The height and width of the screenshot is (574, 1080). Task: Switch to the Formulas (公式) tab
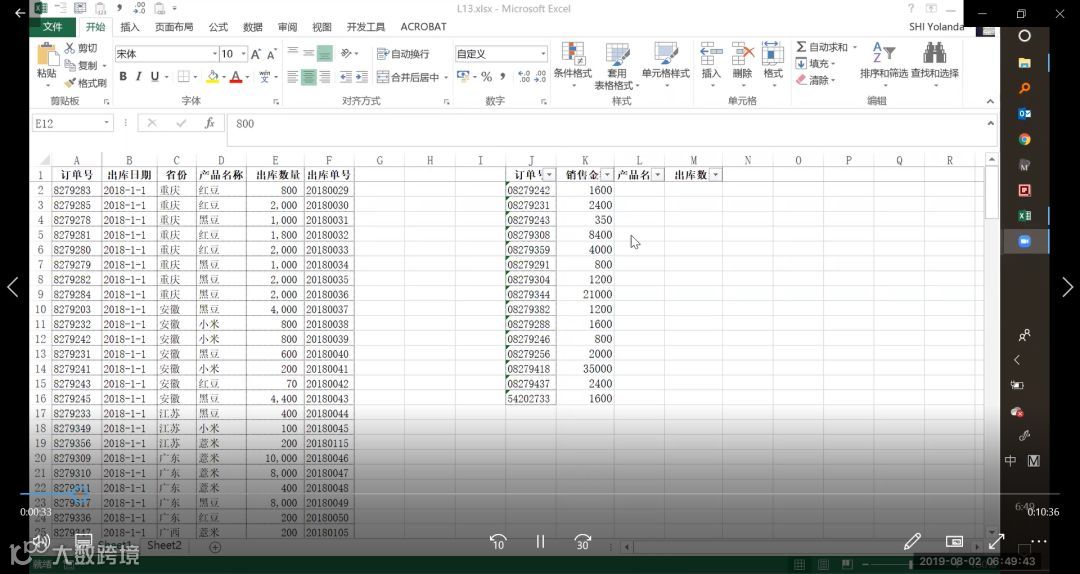coord(218,27)
